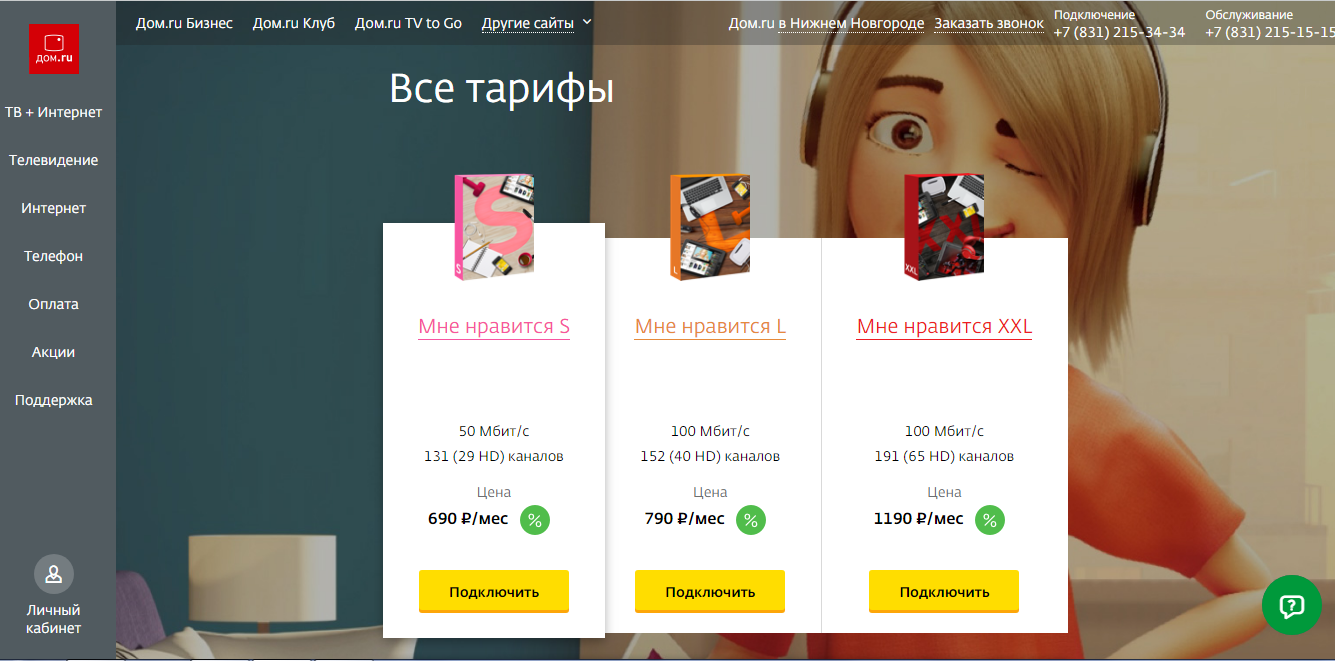Open the Интернет menu section
The height and width of the screenshot is (661, 1335).
[x=54, y=208]
